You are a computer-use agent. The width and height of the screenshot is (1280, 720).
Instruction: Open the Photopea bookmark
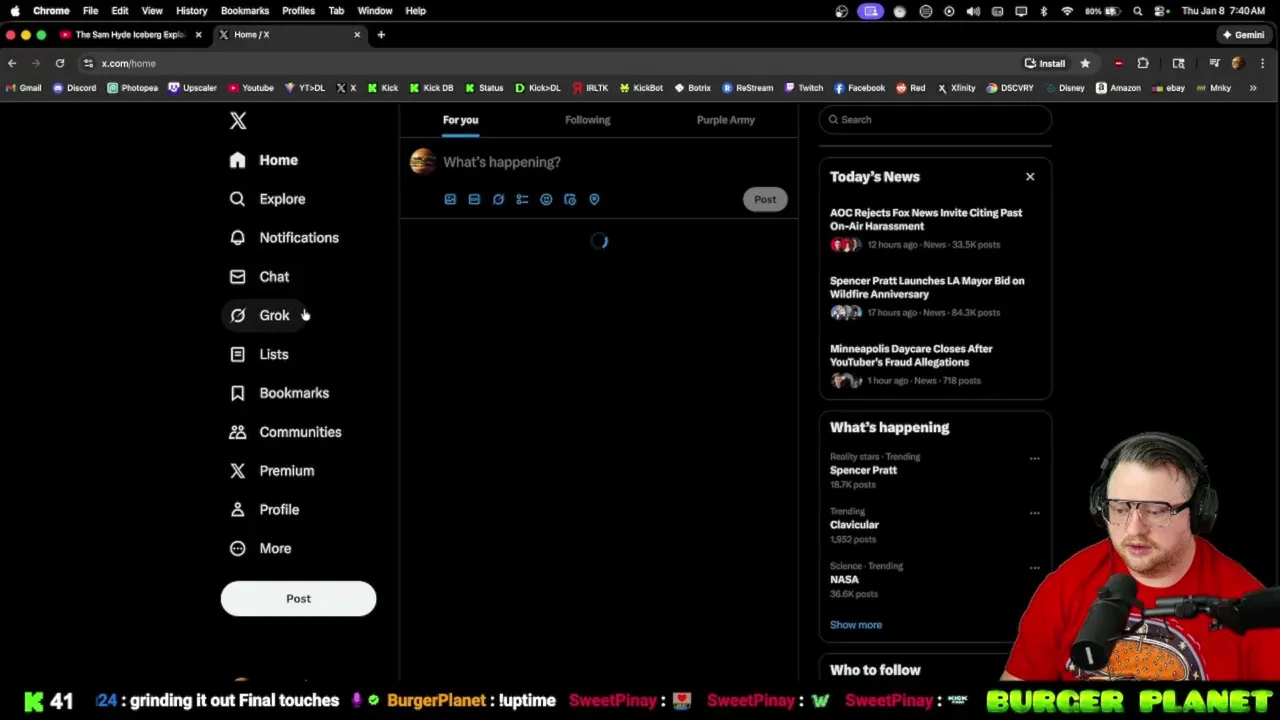[x=133, y=88]
